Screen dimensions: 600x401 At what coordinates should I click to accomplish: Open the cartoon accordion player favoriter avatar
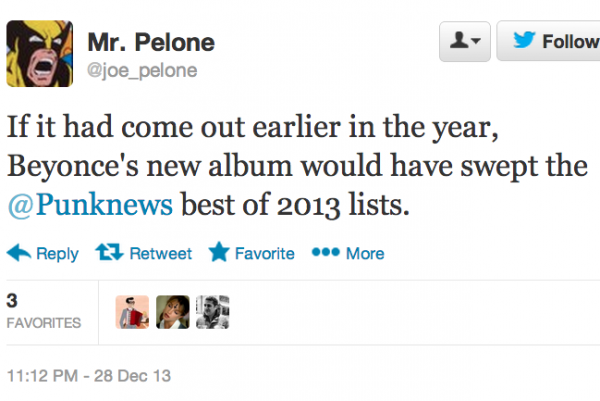pyautogui.click(x=133, y=312)
